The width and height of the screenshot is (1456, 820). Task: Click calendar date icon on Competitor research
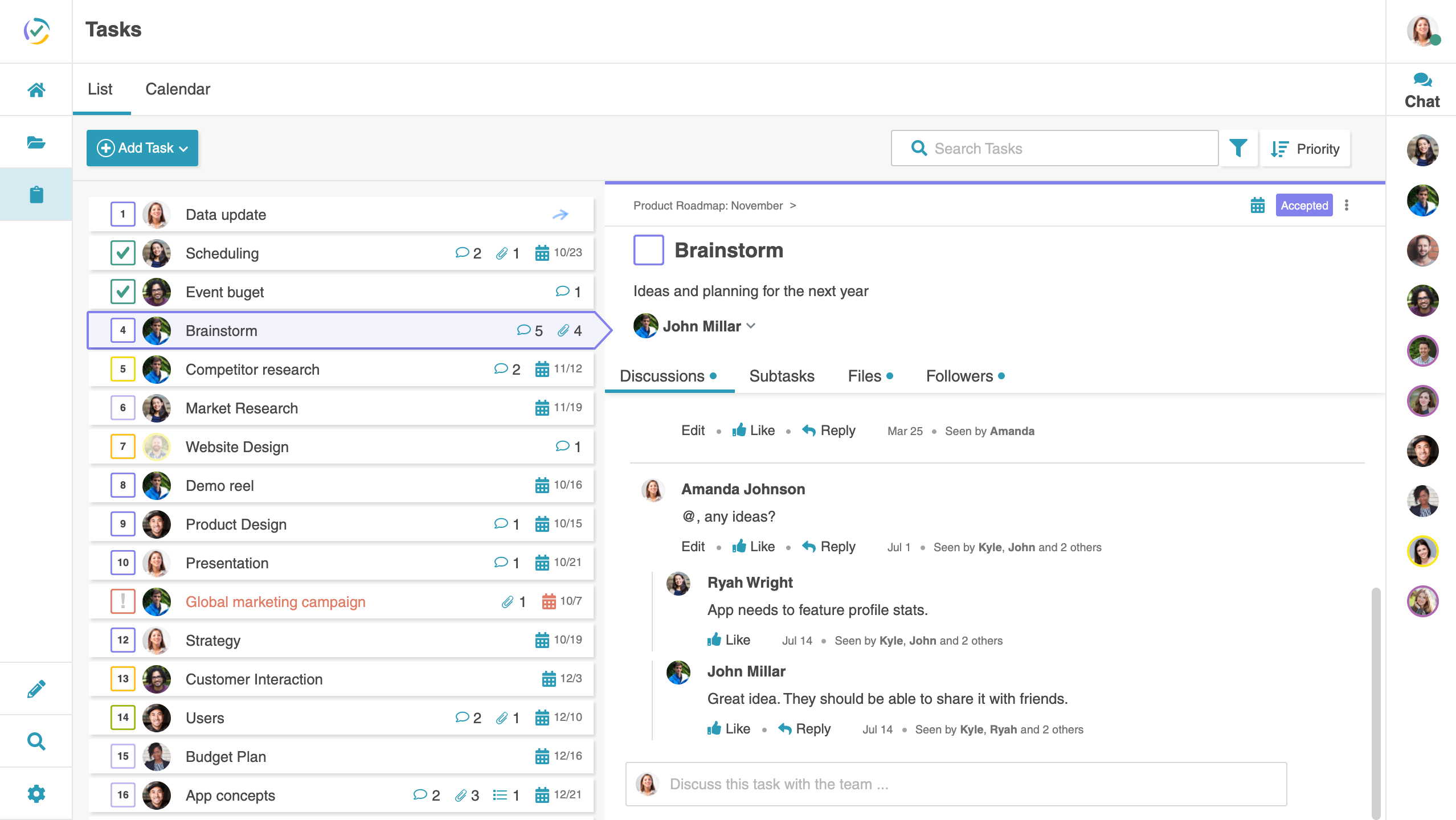542,369
